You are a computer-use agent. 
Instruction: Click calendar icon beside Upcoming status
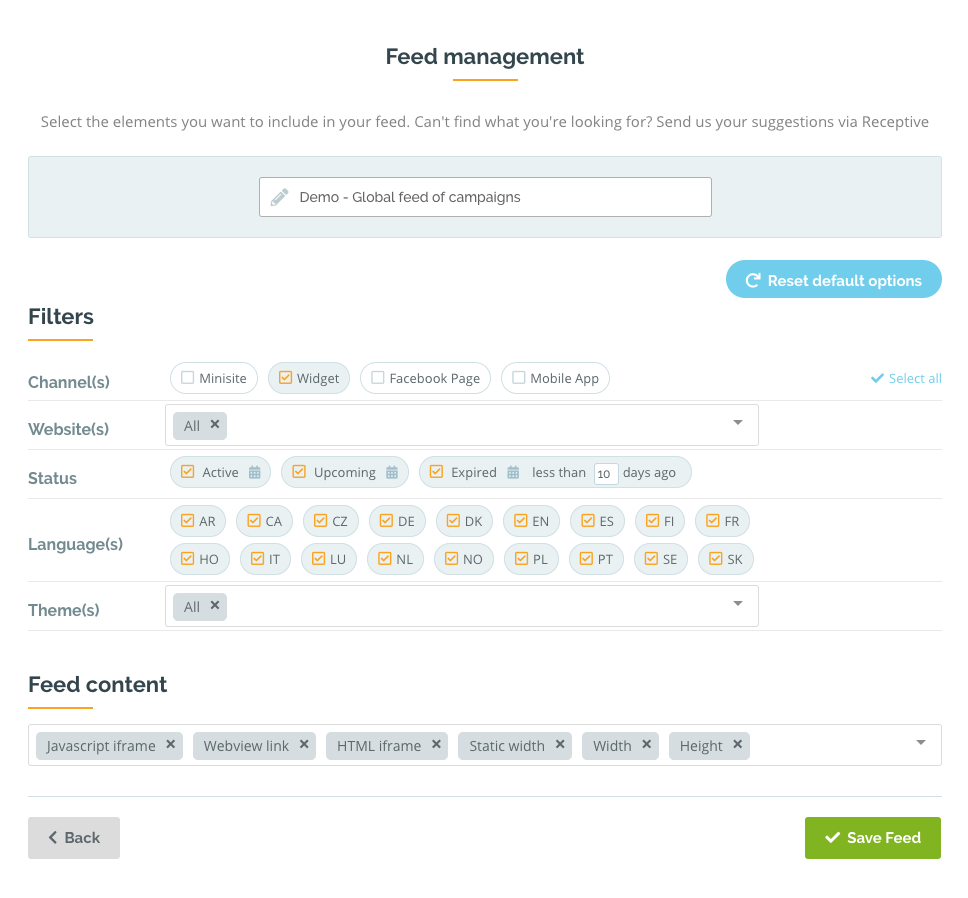point(392,473)
